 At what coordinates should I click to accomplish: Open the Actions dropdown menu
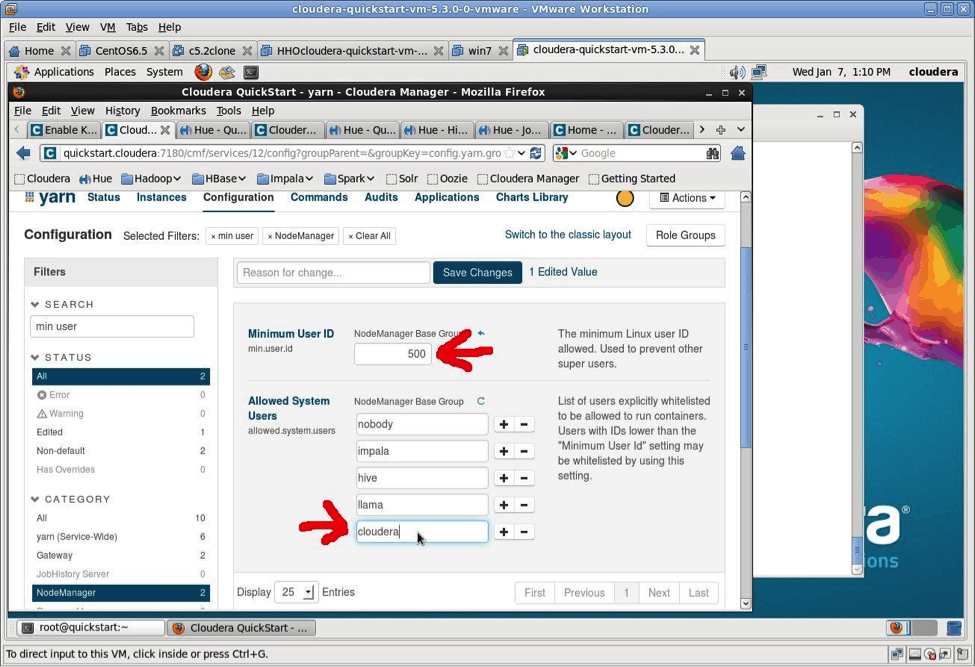point(688,198)
